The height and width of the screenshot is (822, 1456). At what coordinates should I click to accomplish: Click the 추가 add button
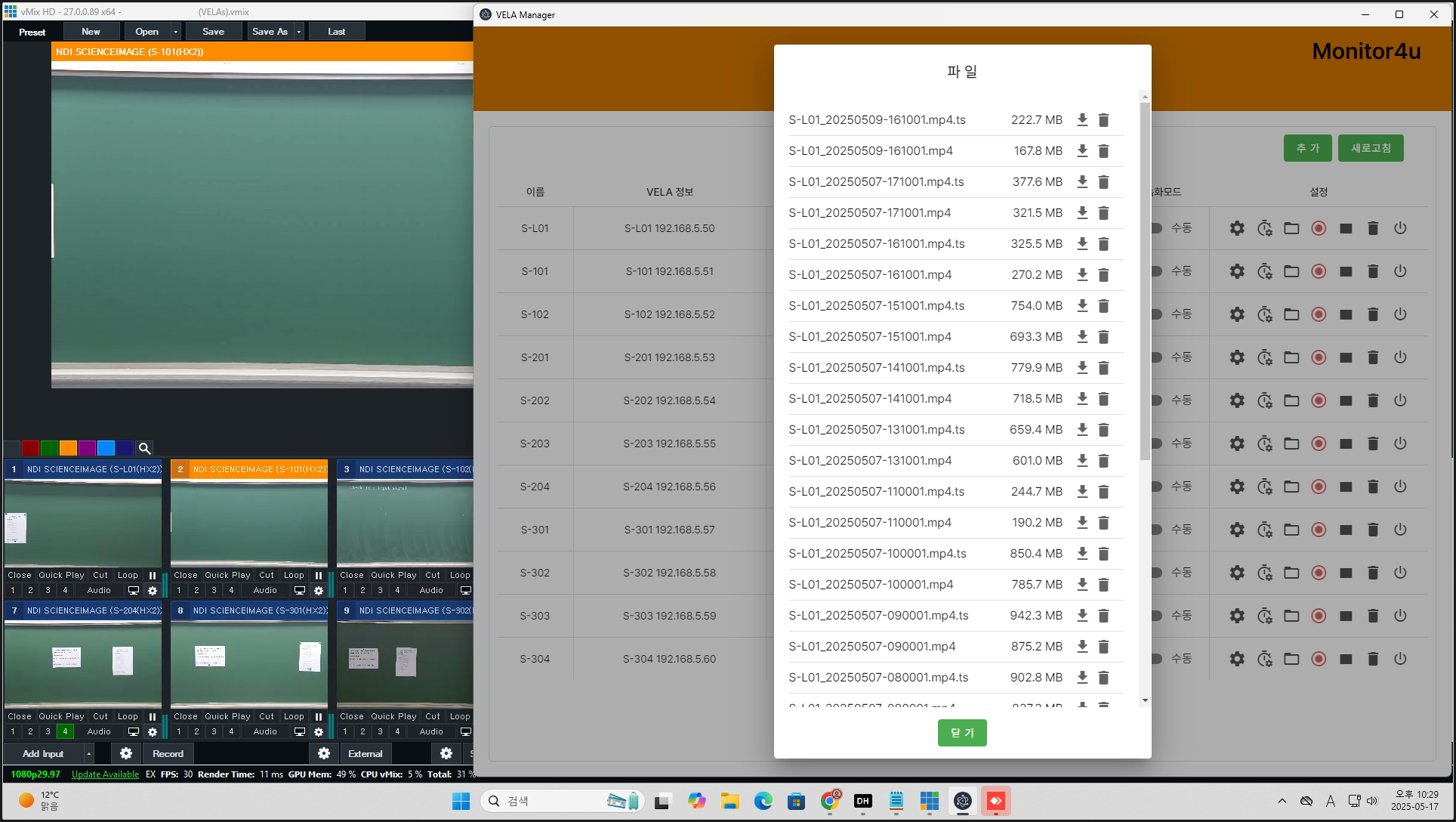coord(1308,148)
